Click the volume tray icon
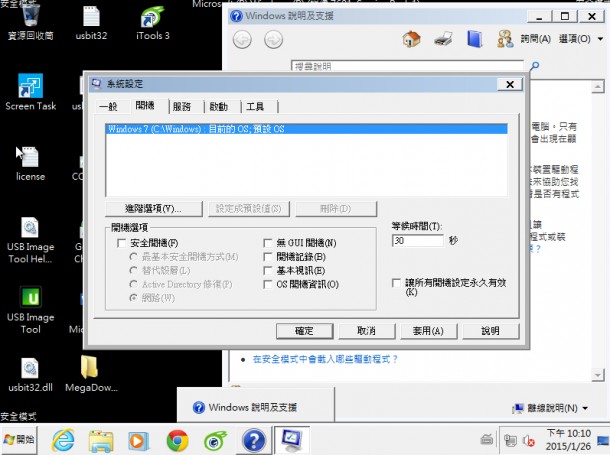The image size is (610, 455). pyautogui.click(x=528, y=441)
